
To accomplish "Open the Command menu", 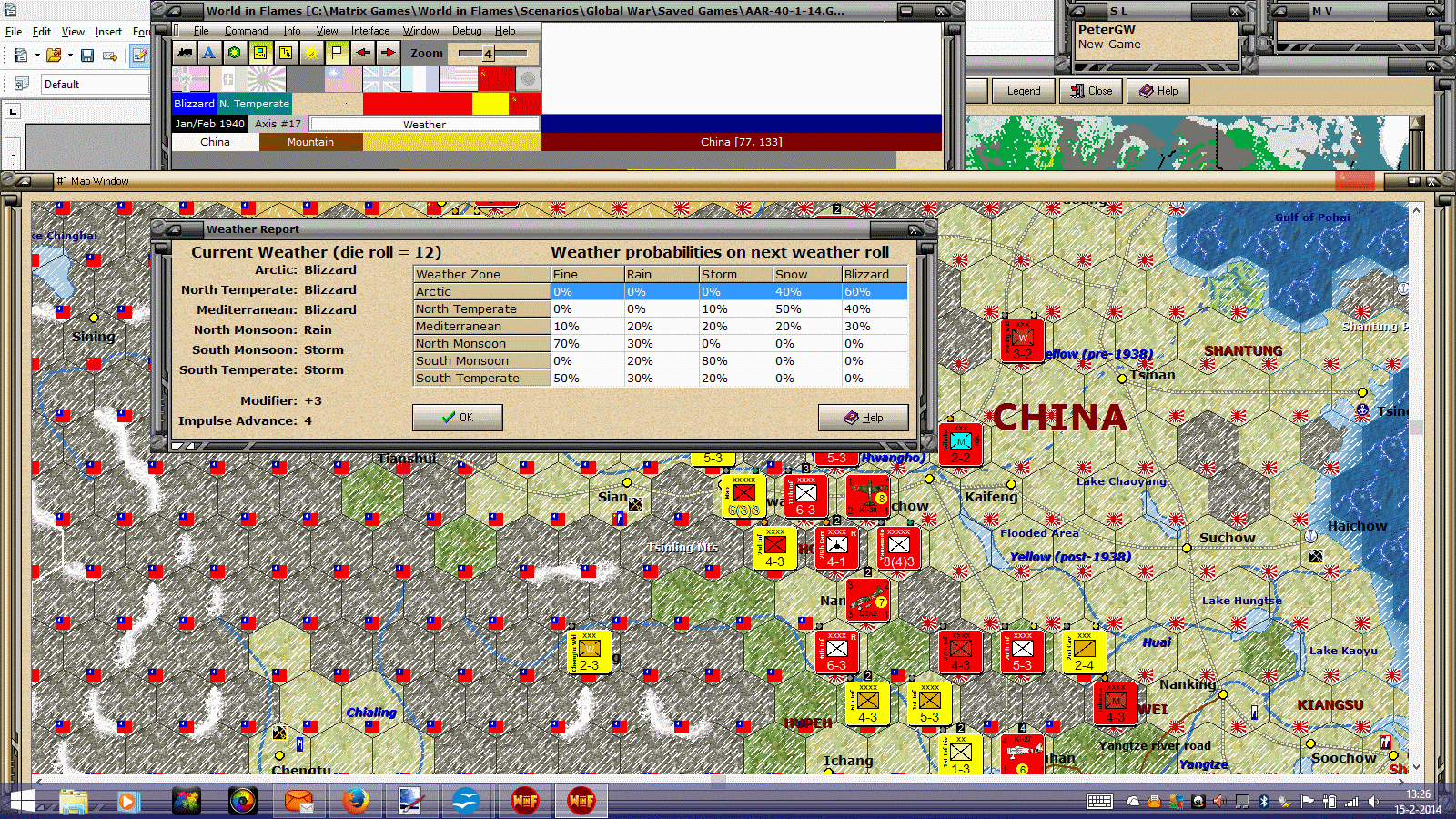I will (x=246, y=31).
